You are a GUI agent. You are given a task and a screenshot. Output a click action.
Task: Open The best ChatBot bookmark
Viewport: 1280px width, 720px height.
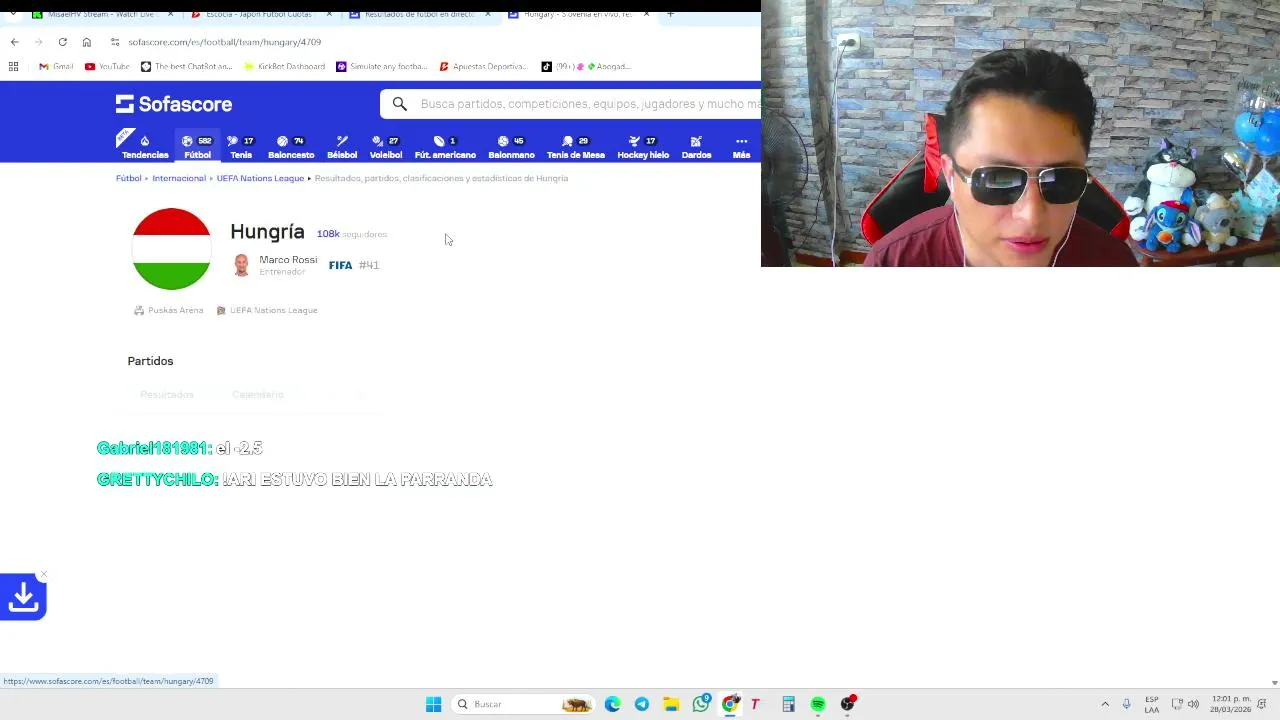click(x=186, y=66)
